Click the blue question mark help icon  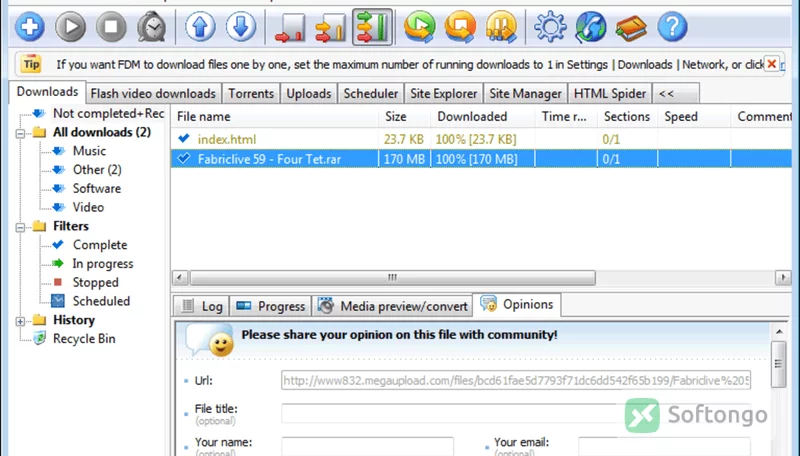tap(672, 27)
